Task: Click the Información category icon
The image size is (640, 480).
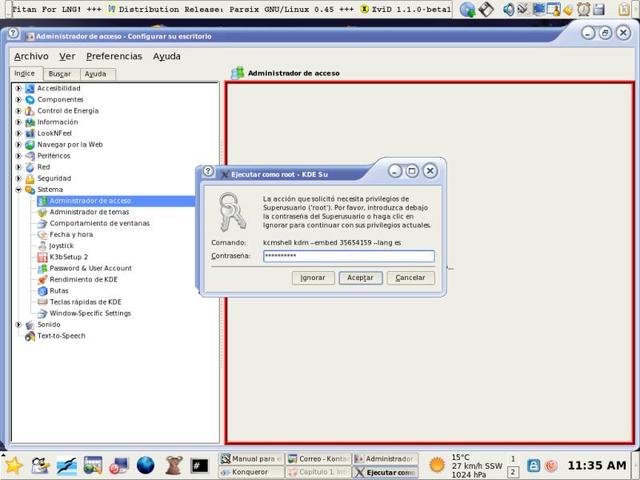Action: coord(30,122)
